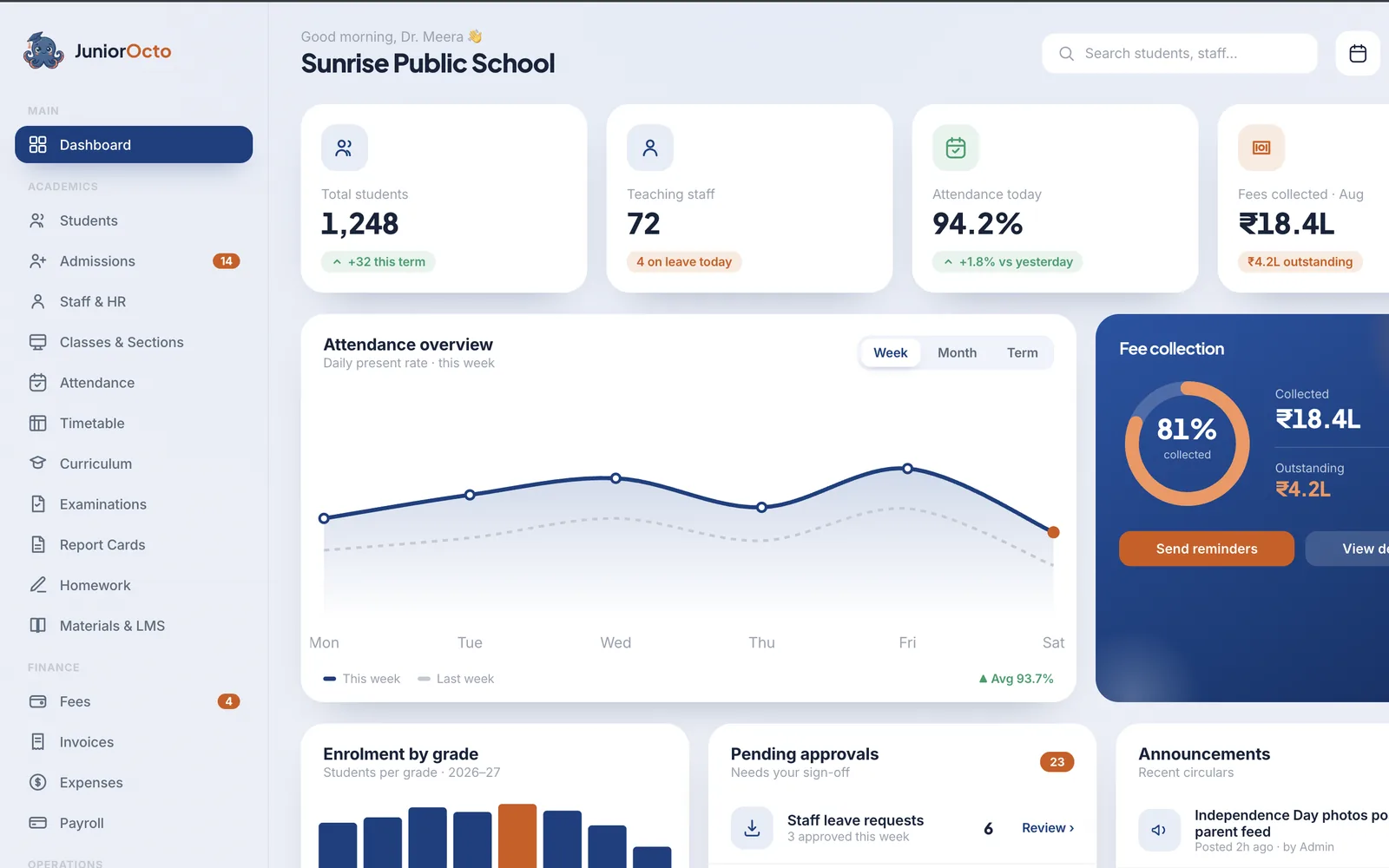Click the Send reminders button
The image size is (1389, 868).
tap(1206, 549)
